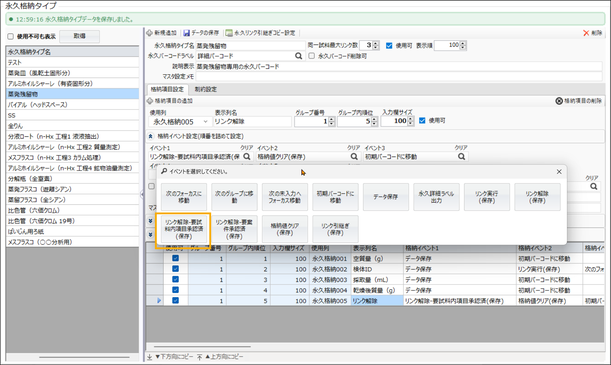Switch to the 制約設定 tab
611x365 pixels.
pyautogui.click(x=206, y=90)
